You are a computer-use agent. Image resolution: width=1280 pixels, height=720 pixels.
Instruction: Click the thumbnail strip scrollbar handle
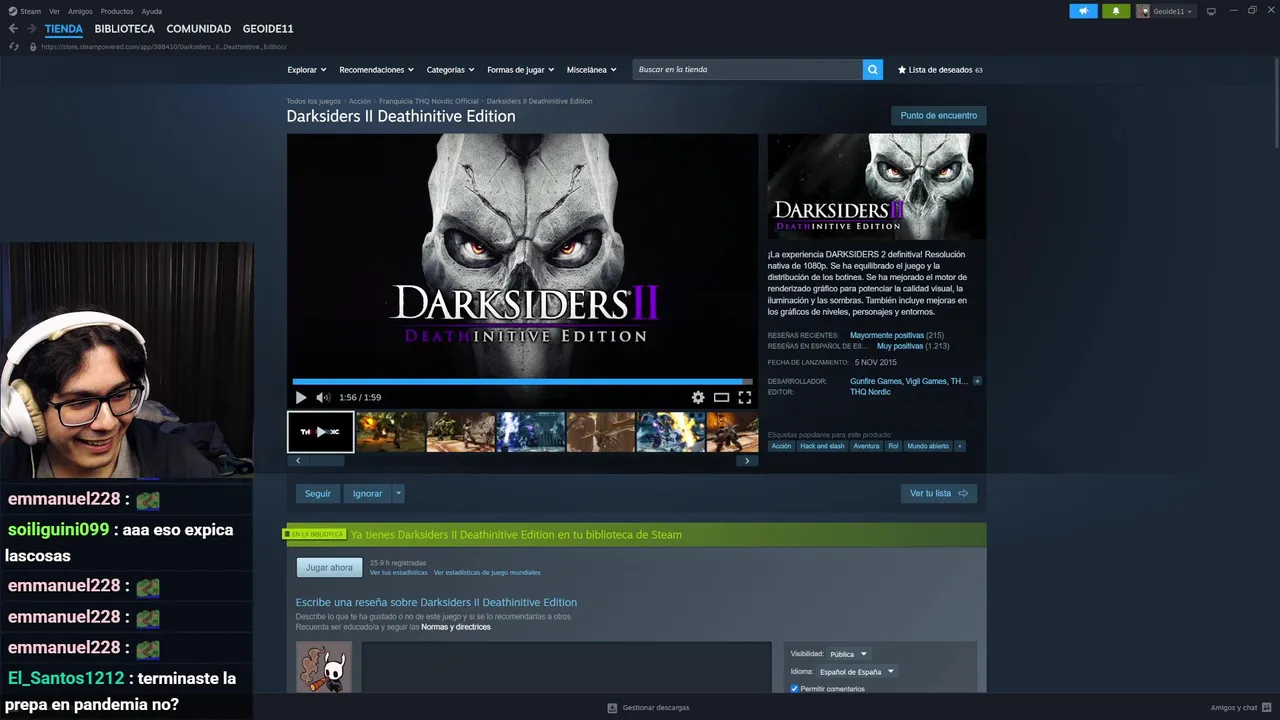(x=326, y=460)
